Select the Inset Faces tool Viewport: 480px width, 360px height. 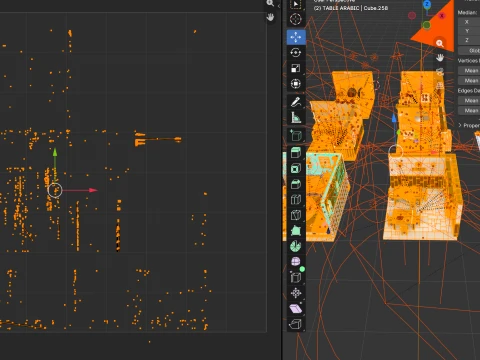pyautogui.click(x=296, y=169)
